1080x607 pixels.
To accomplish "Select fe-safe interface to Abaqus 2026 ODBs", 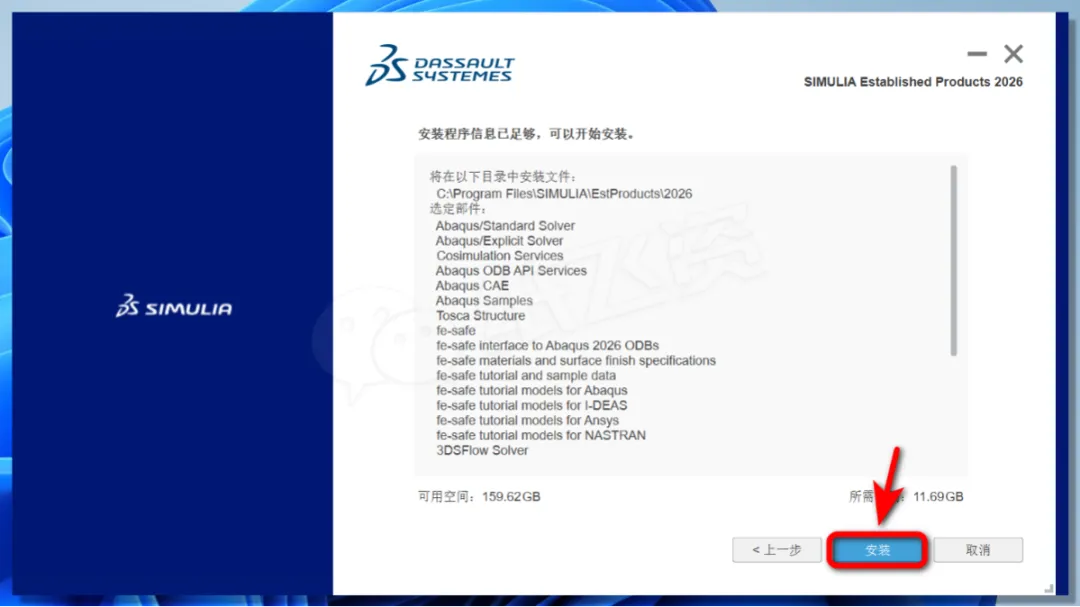I will pyautogui.click(x=548, y=346).
